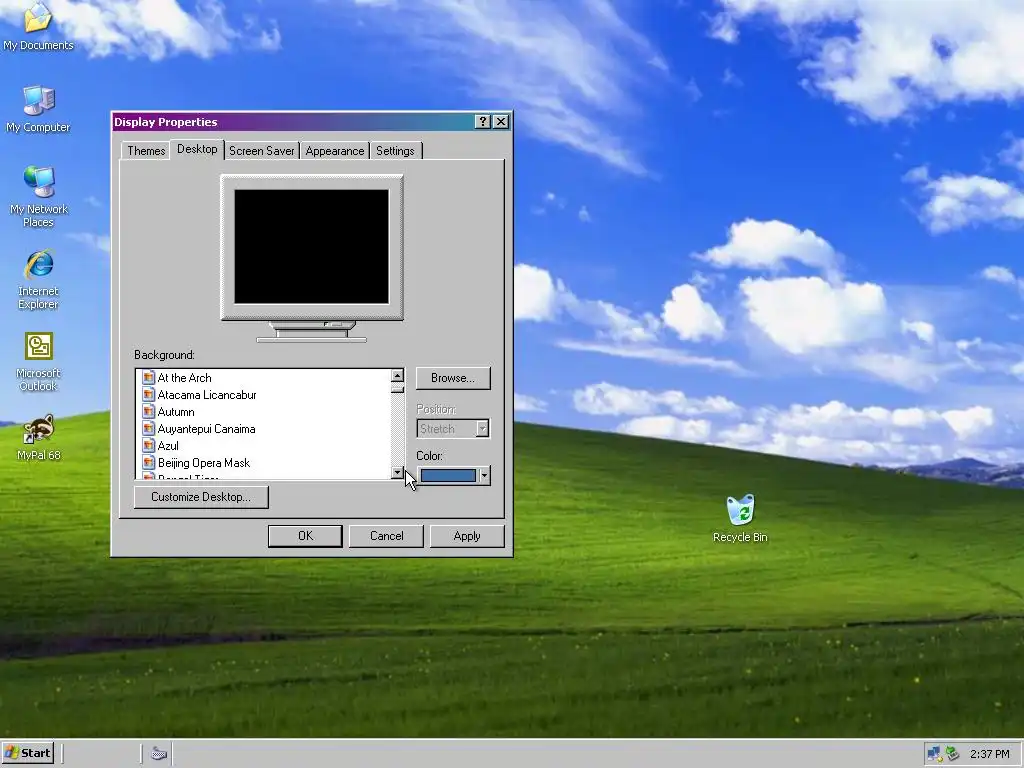Click the icon beside Azul
The height and width of the screenshot is (768, 1024).
point(148,445)
